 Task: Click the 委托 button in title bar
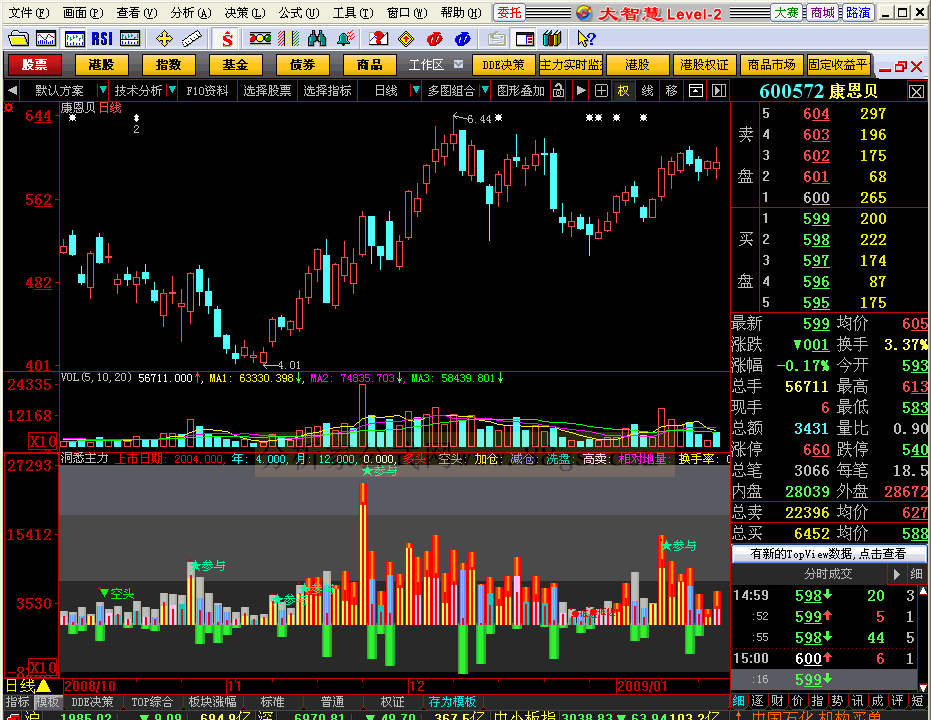pyautogui.click(x=509, y=12)
